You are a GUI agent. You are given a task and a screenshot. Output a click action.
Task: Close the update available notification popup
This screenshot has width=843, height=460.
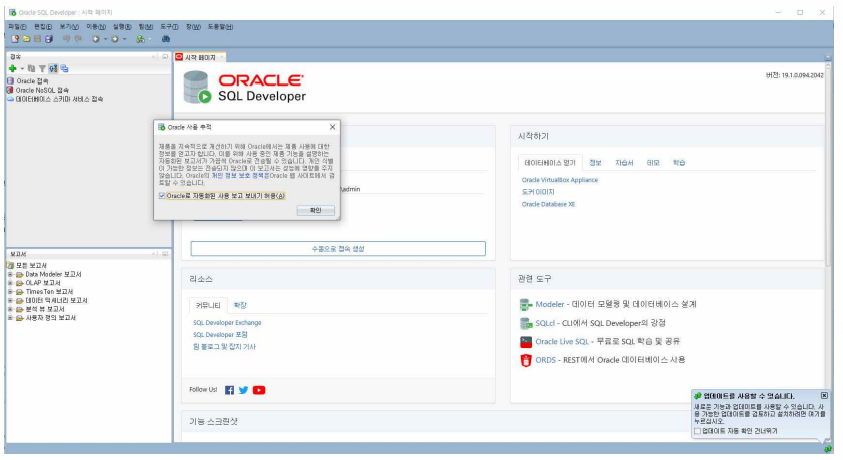tap(824, 396)
